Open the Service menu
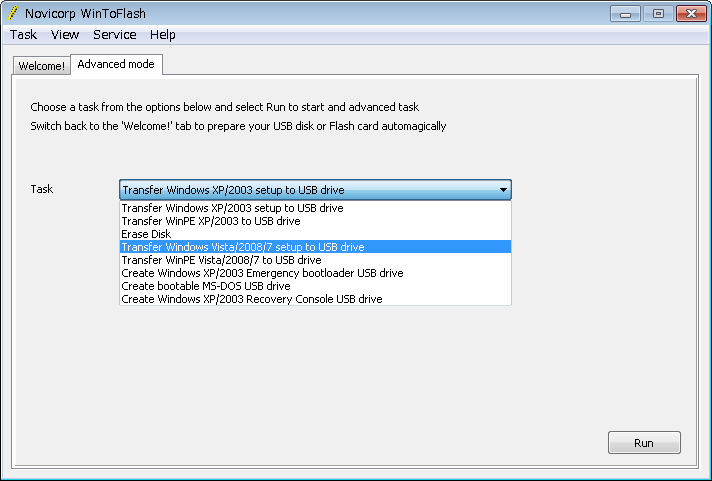 click(114, 35)
